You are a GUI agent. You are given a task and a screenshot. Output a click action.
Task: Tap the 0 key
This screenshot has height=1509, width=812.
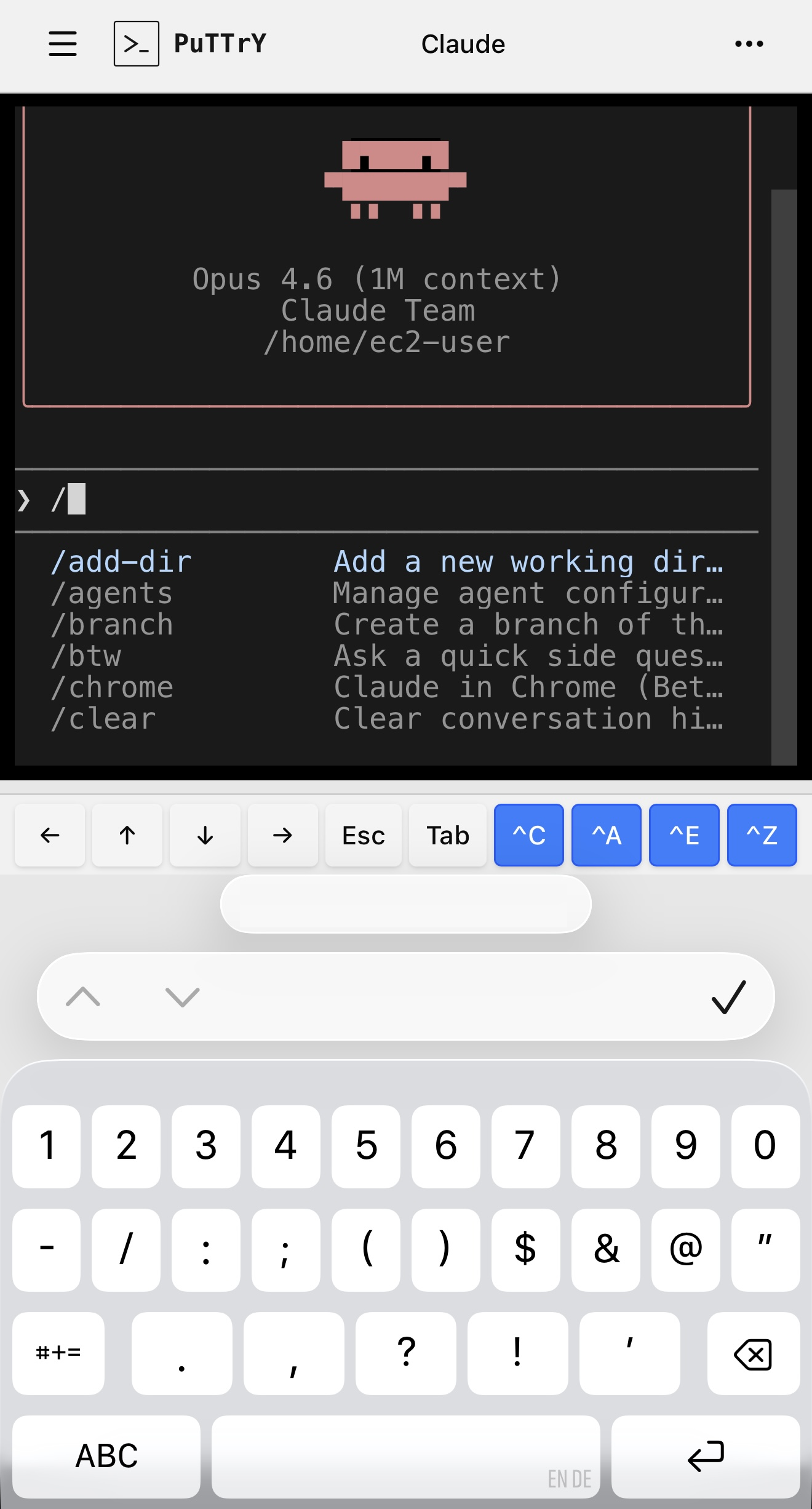tap(766, 1147)
